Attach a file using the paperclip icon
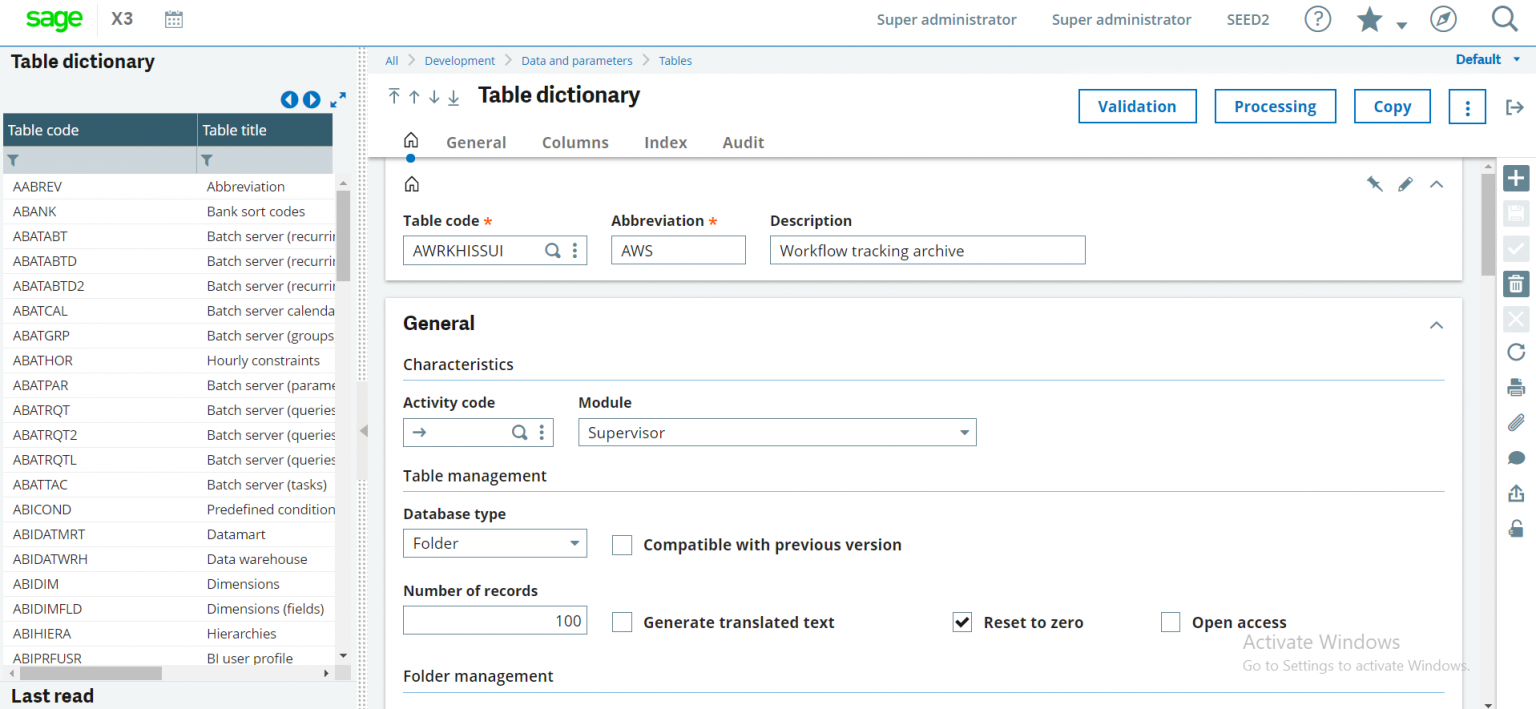This screenshot has height=709, width=1536. point(1516,422)
